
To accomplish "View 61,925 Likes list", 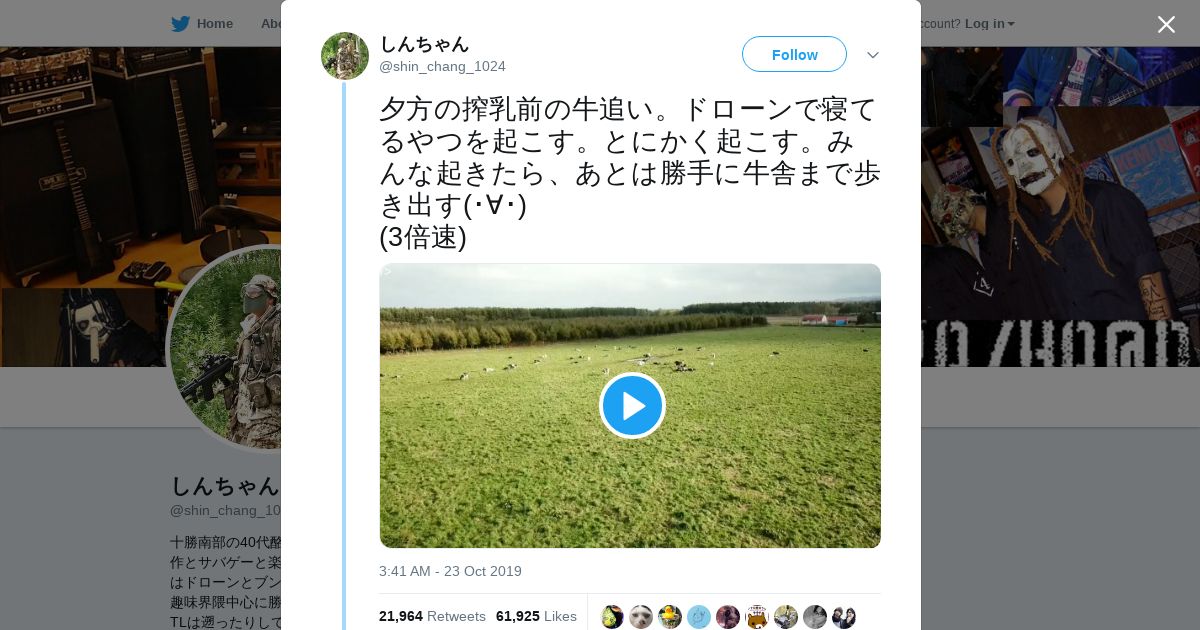I will (536, 616).
